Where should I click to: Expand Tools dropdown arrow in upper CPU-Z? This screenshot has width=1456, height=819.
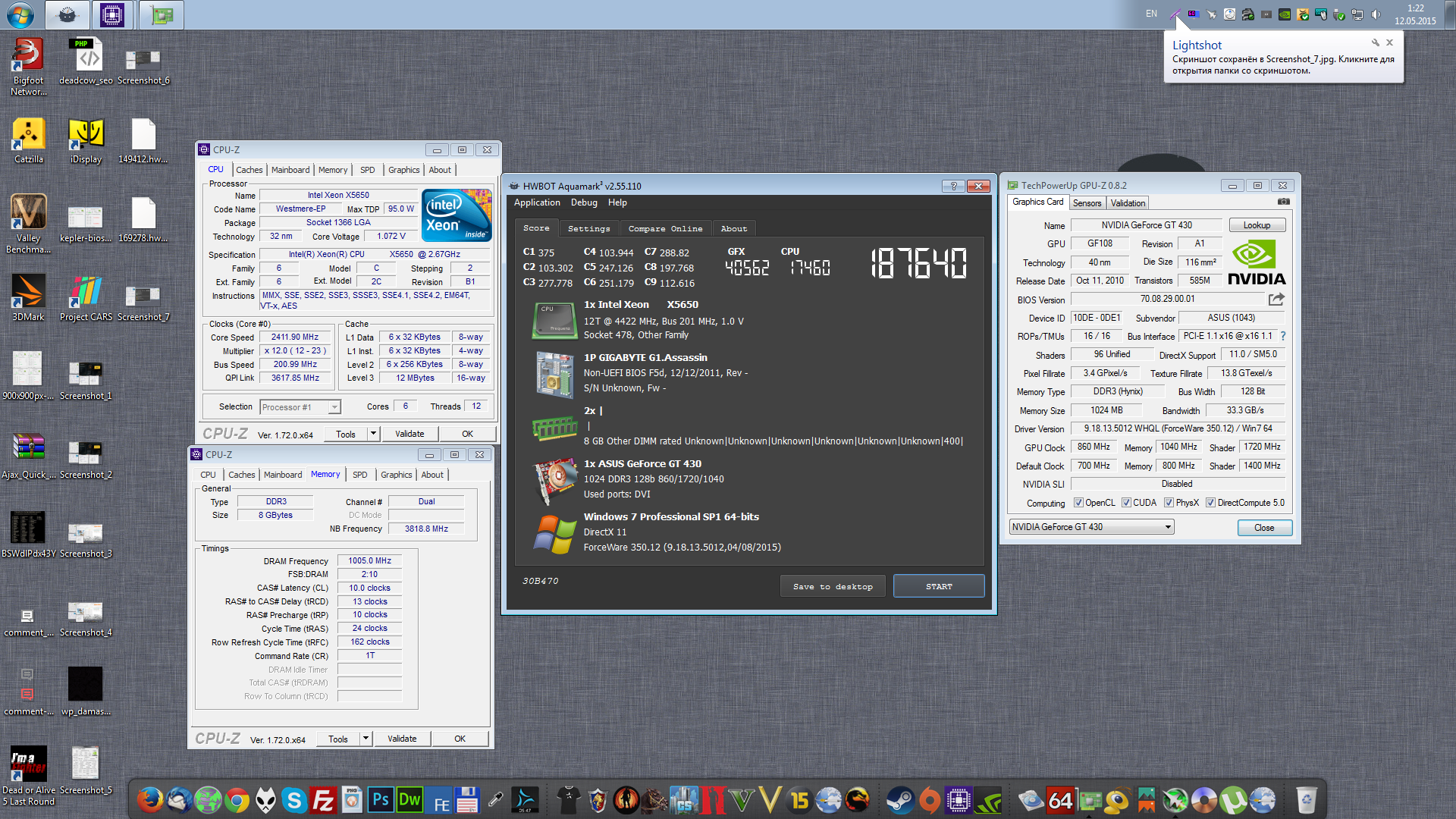(373, 434)
